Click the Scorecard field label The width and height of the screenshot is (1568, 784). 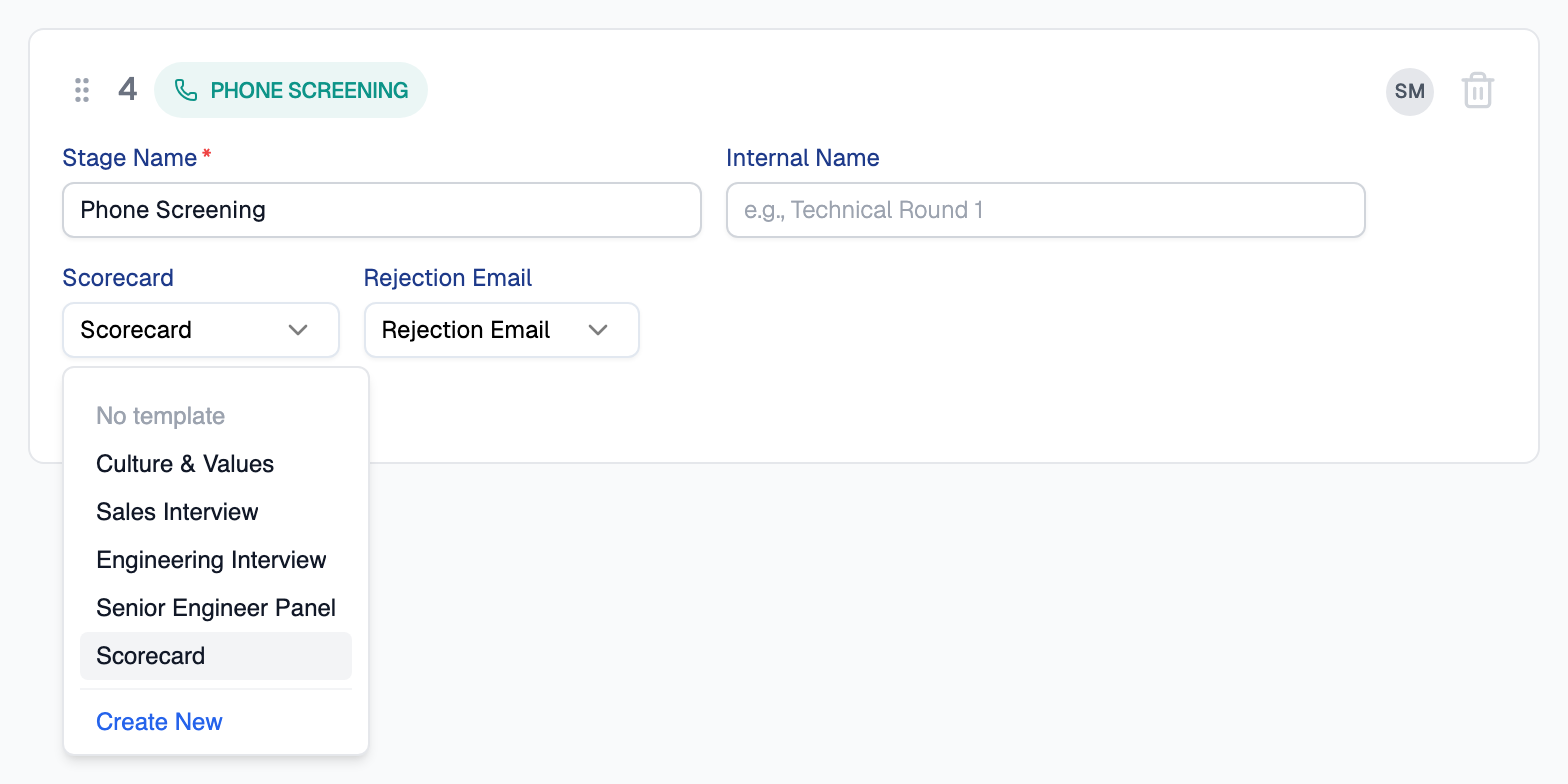pos(118,278)
